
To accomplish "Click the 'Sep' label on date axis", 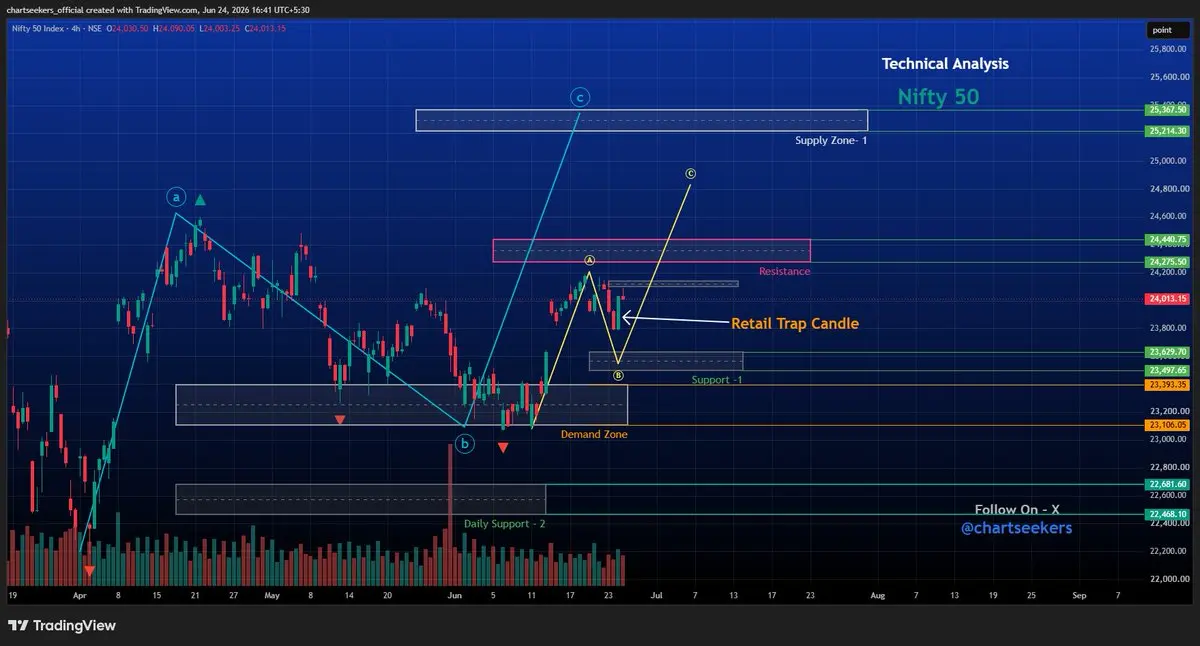I will pos(1079,595).
